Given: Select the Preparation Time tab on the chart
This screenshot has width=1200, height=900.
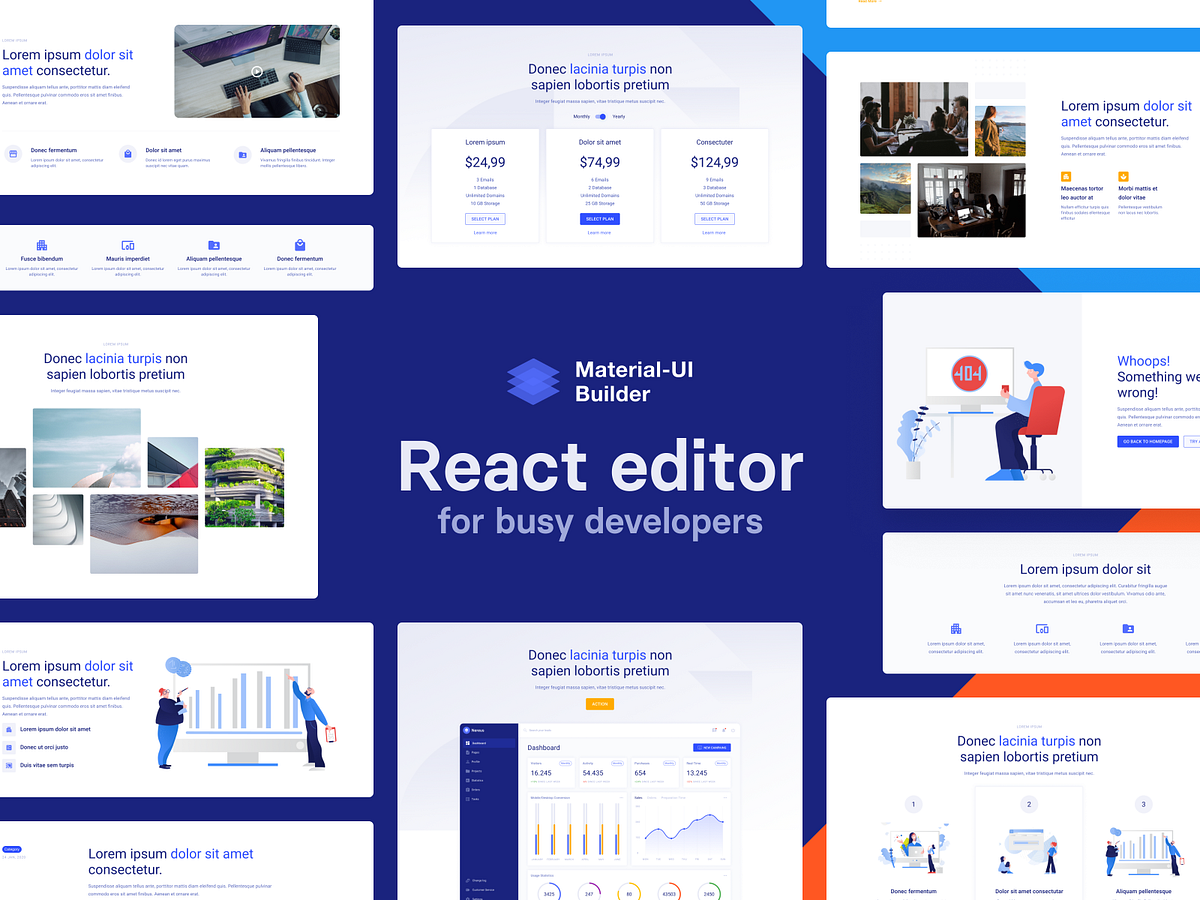Looking at the screenshot, I should (672, 797).
